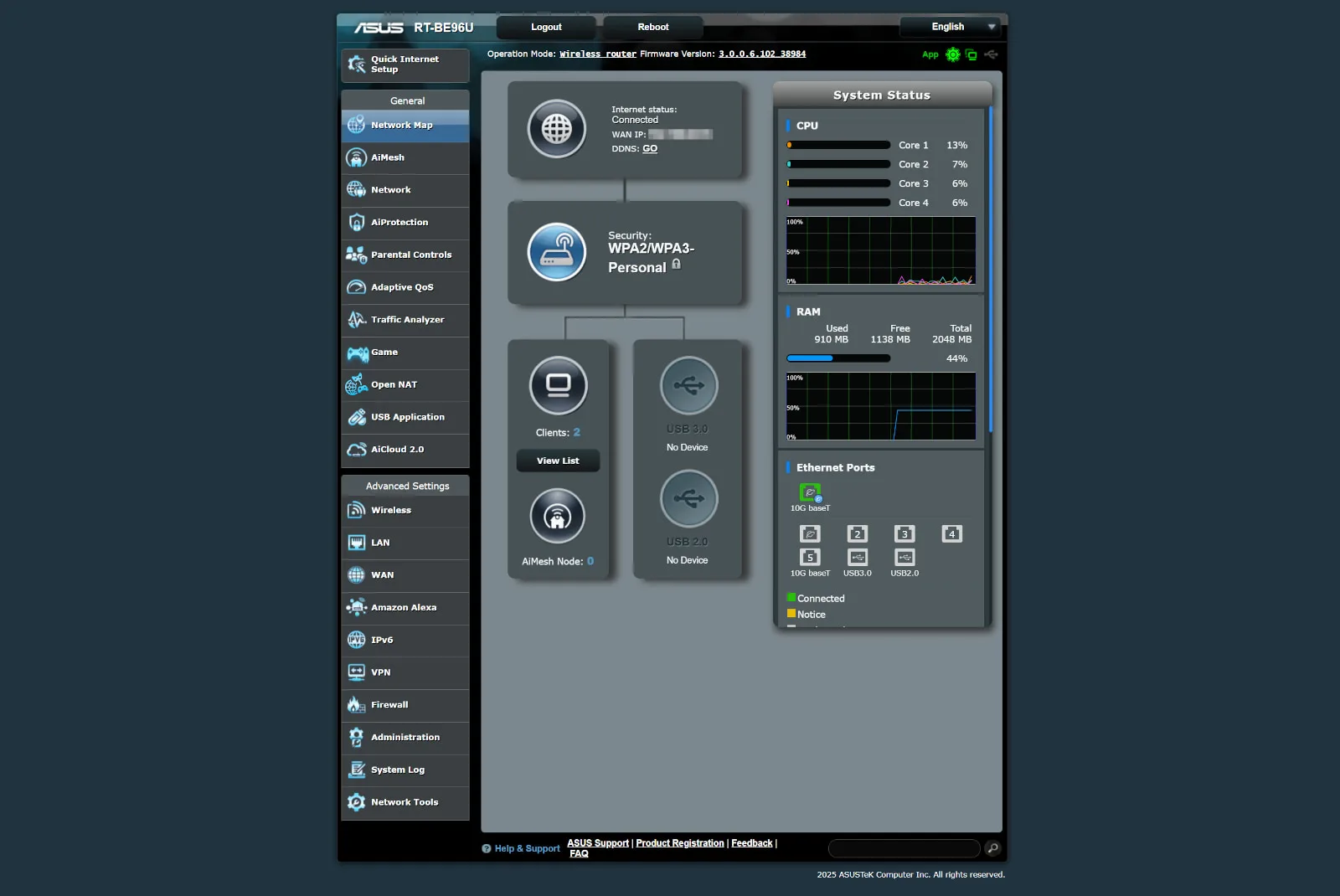Open the Administration section
1340x896 pixels.
click(405, 737)
